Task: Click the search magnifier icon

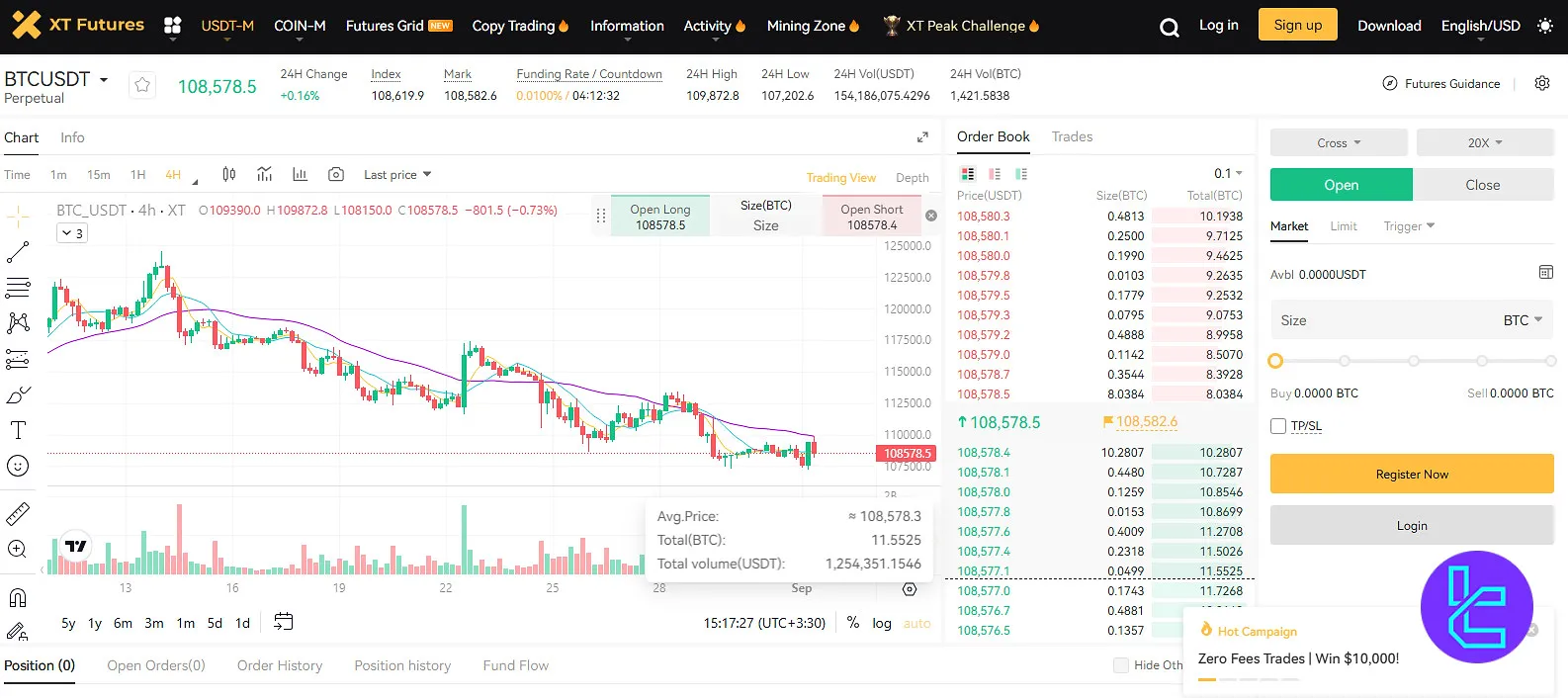Action: [x=1169, y=27]
